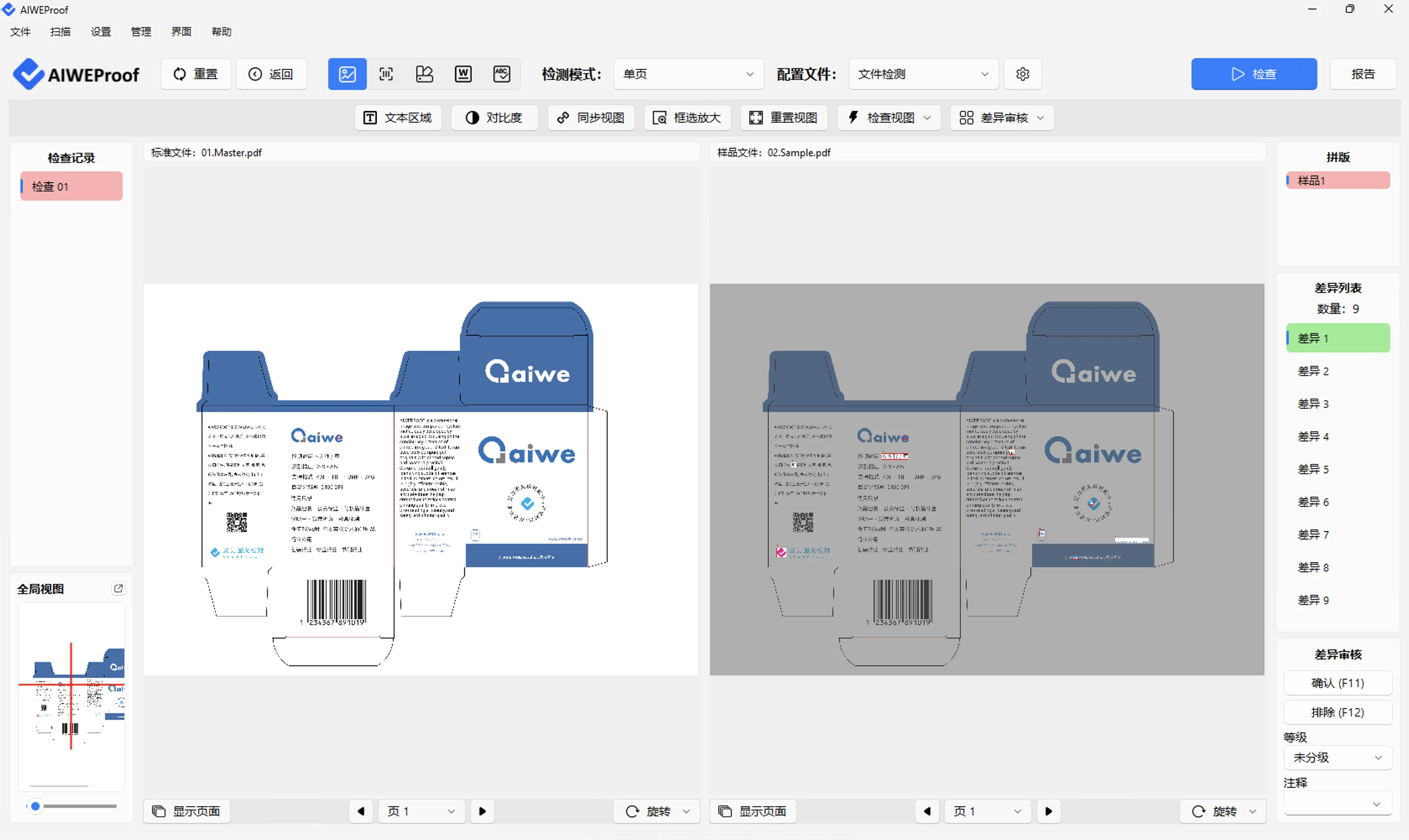The width and height of the screenshot is (1409, 840).
Task: Click 重置视图 to reset the view
Action: click(784, 118)
